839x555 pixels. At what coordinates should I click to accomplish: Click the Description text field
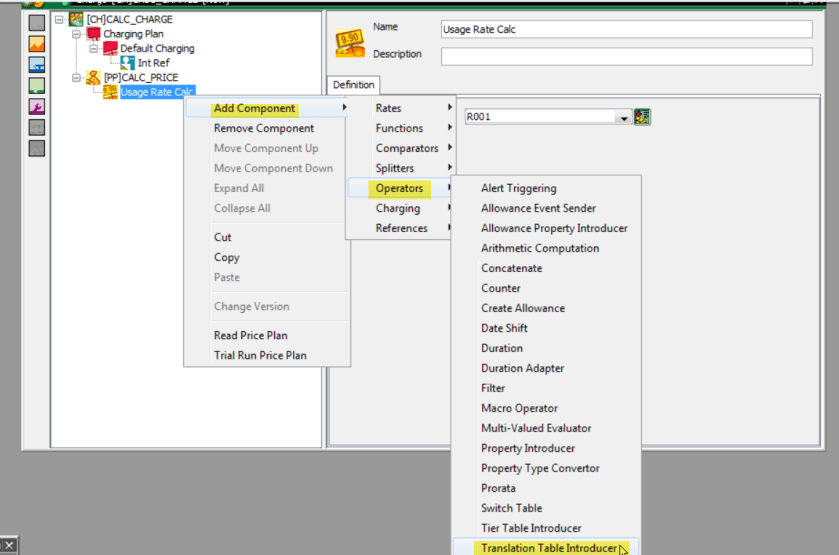point(626,56)
